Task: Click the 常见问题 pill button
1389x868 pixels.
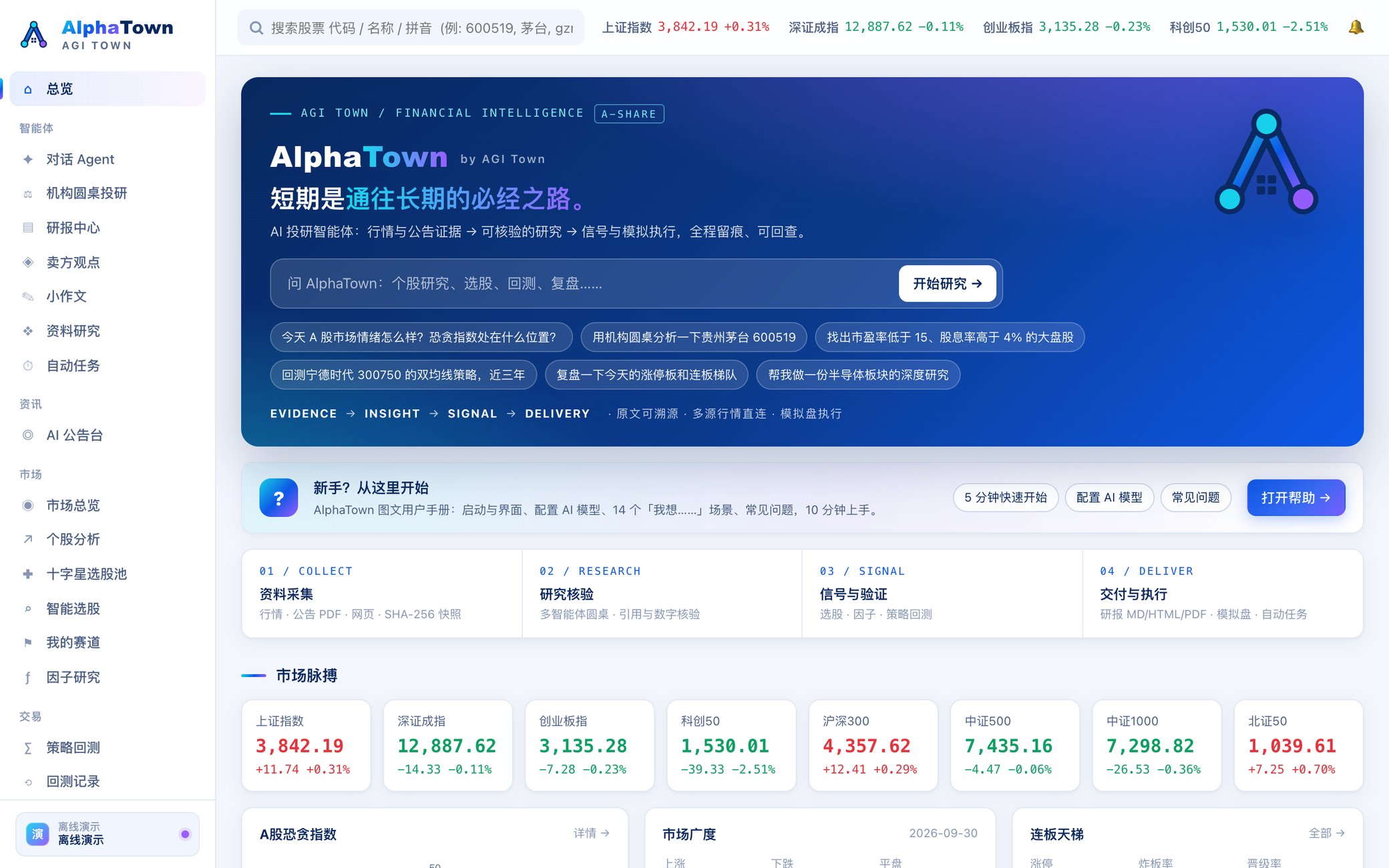Action: [1195, 498]
